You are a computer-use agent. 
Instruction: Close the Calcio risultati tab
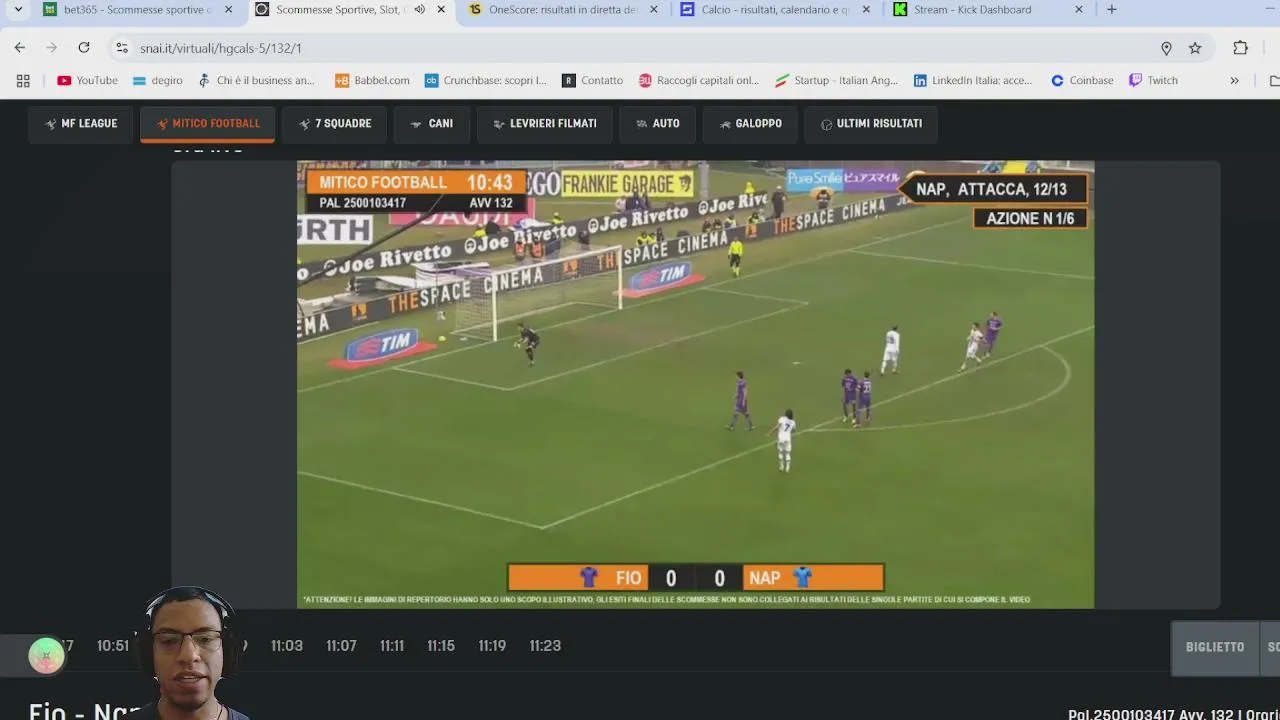[x=866, y=9]
